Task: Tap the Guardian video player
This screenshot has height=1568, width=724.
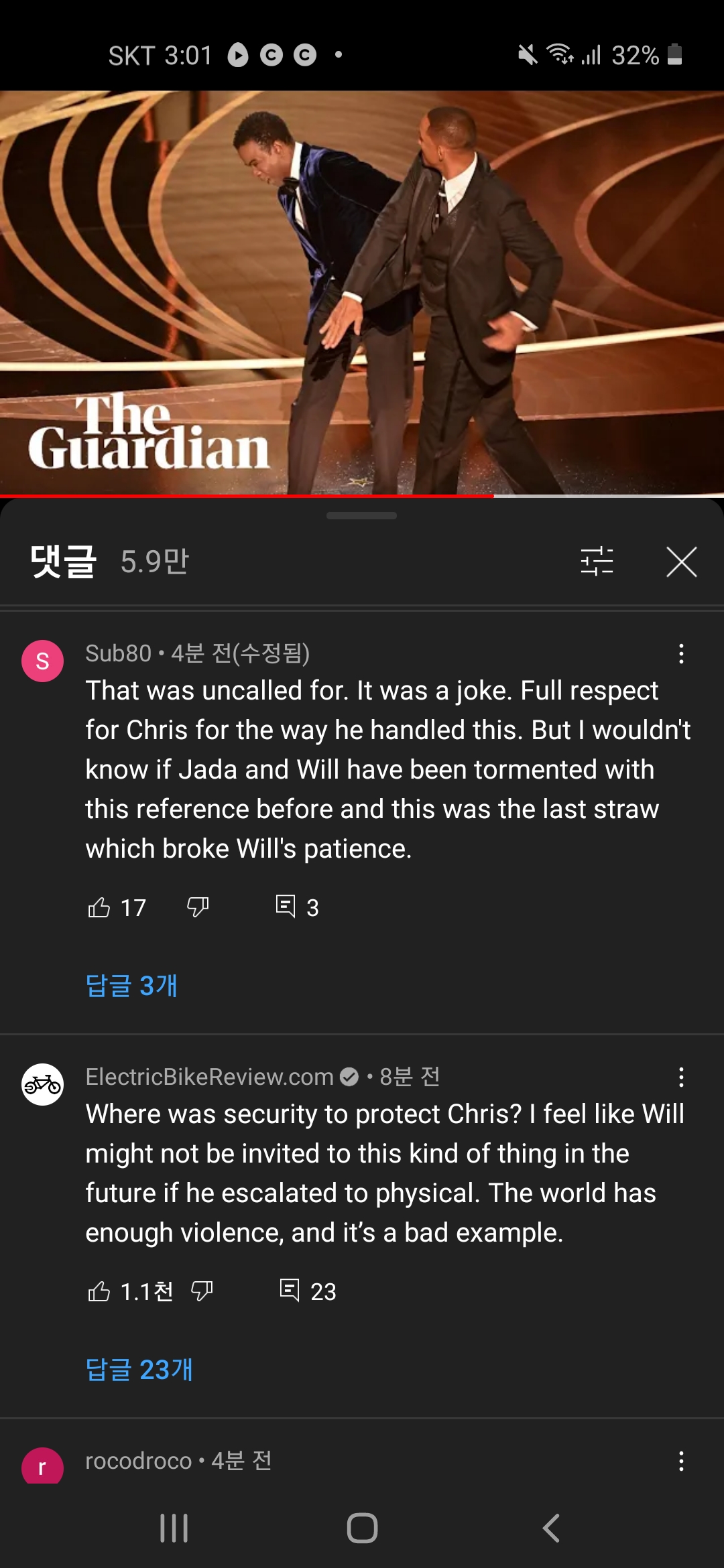Action: point(362,293)
